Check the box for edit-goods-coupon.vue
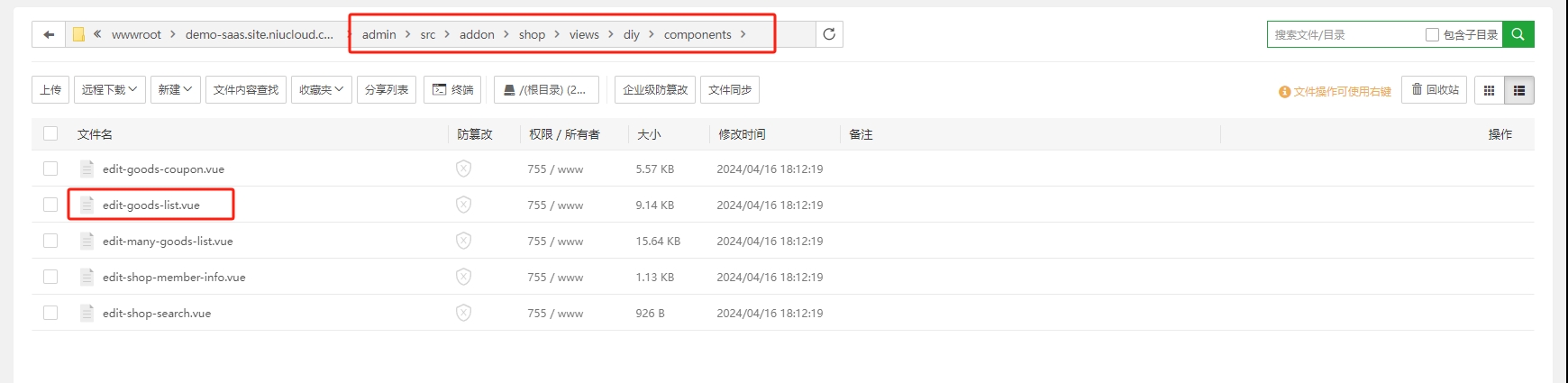 50,169
